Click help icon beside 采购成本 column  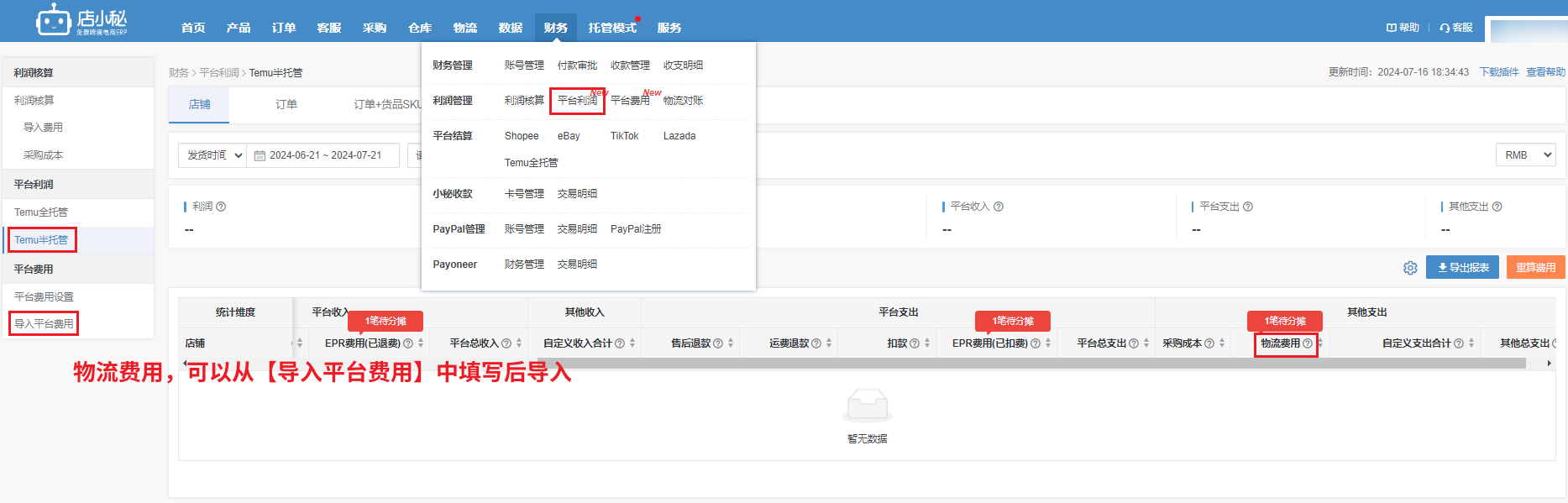pos(1209,343)
